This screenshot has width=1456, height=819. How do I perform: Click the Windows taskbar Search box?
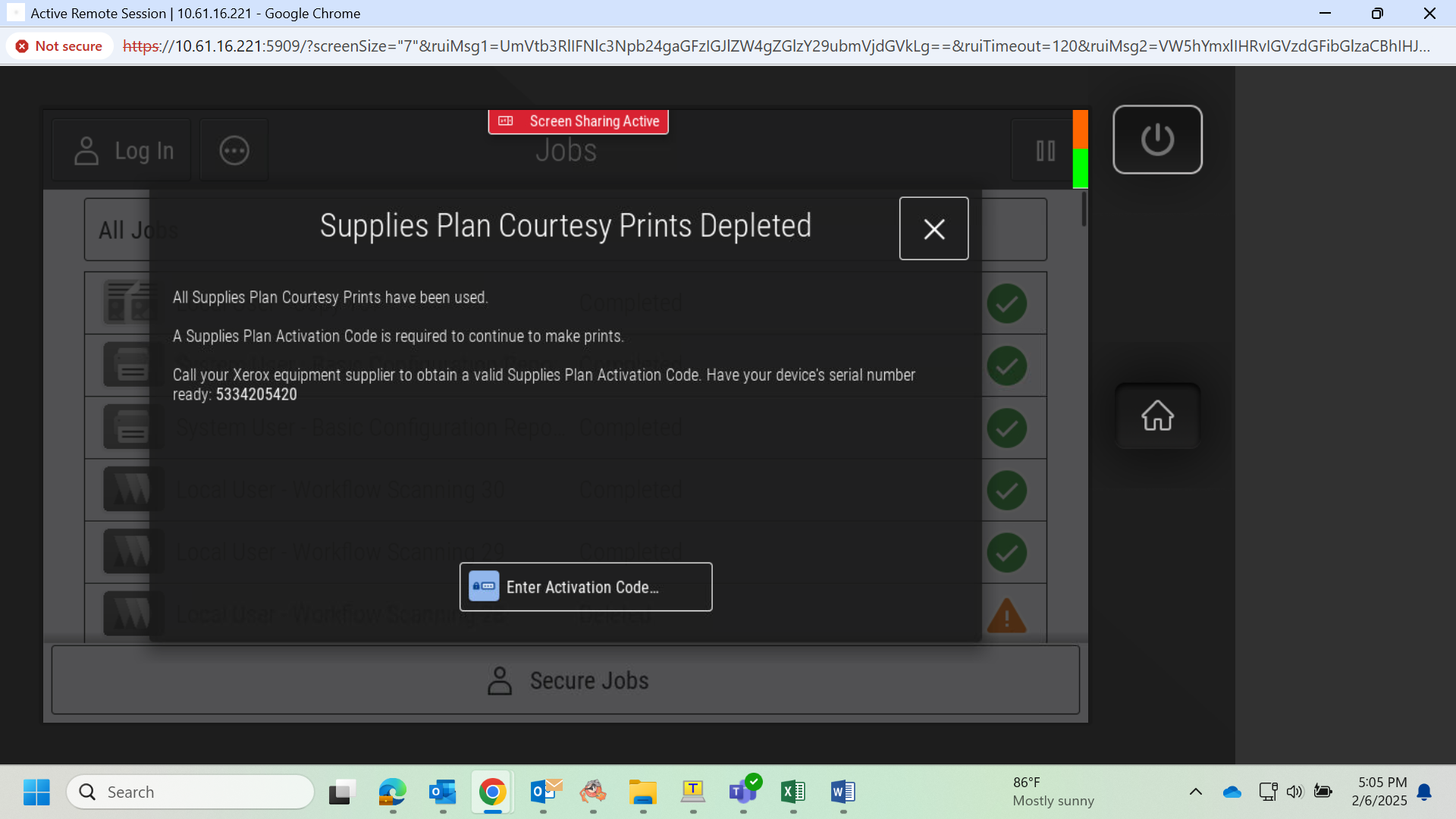(x=190, y=792)
